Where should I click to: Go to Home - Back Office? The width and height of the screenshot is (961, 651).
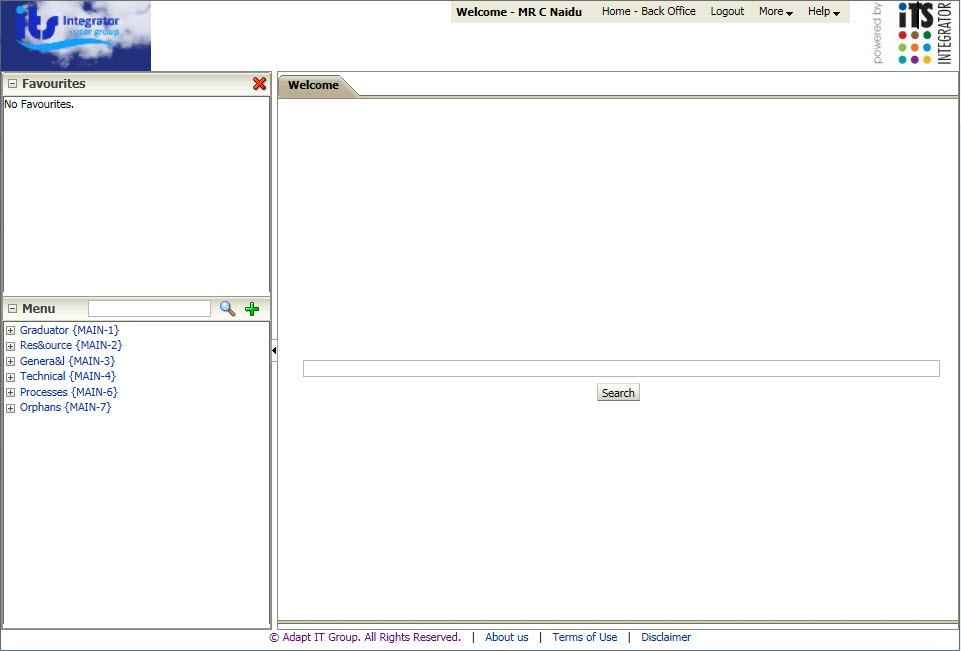click(x=648, y=12)
